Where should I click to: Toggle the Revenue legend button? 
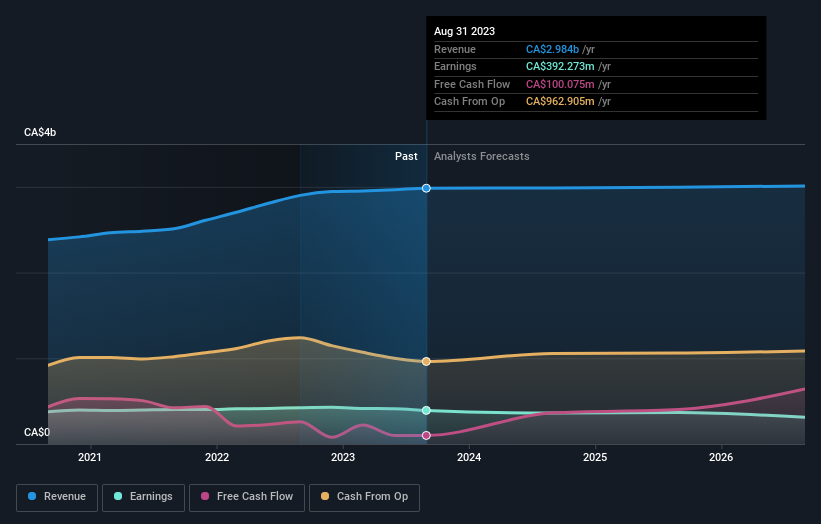coord(57,497)
